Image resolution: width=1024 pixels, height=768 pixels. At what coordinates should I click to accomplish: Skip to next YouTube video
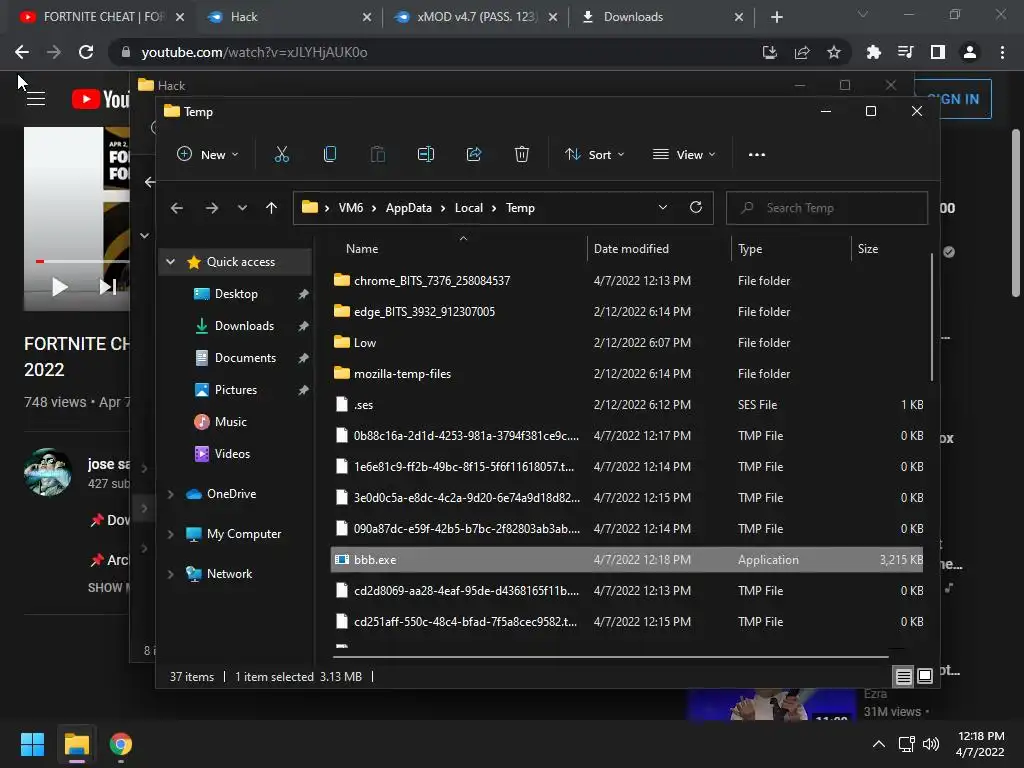pyautogui.click(x=108, y=287)
